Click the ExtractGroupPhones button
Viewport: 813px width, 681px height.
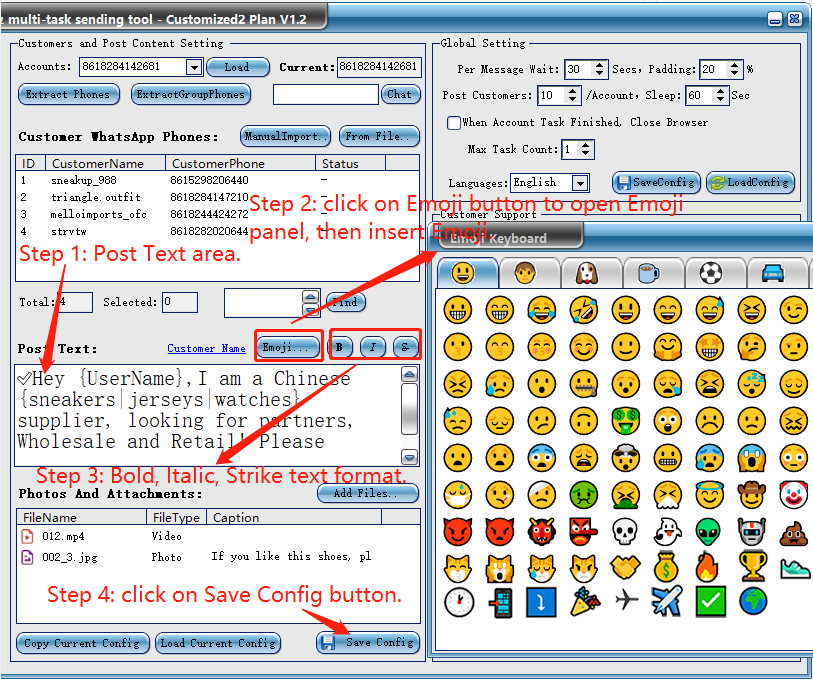tap(191, 94)
